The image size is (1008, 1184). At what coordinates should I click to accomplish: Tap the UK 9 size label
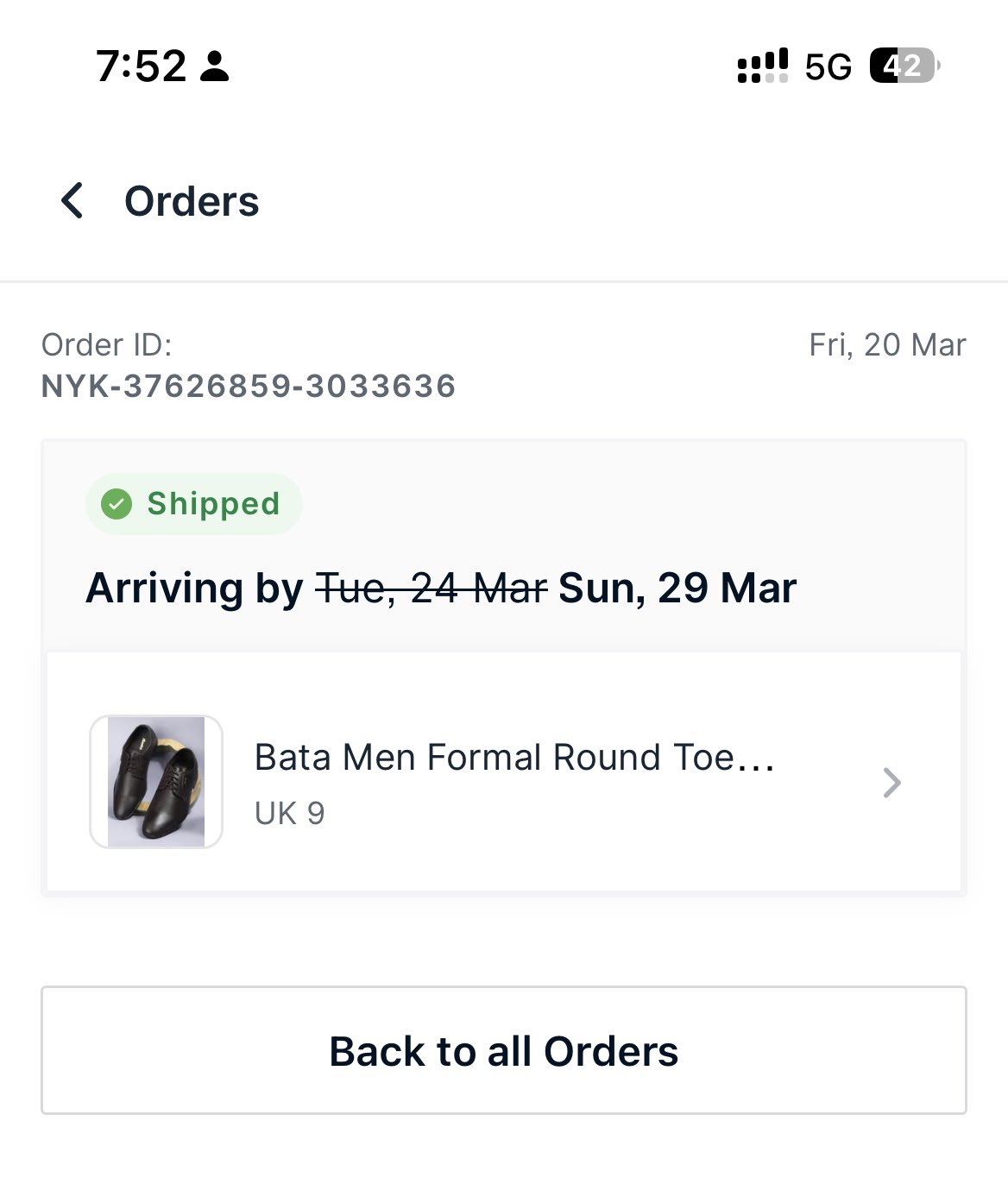click(x=290, y=813)
